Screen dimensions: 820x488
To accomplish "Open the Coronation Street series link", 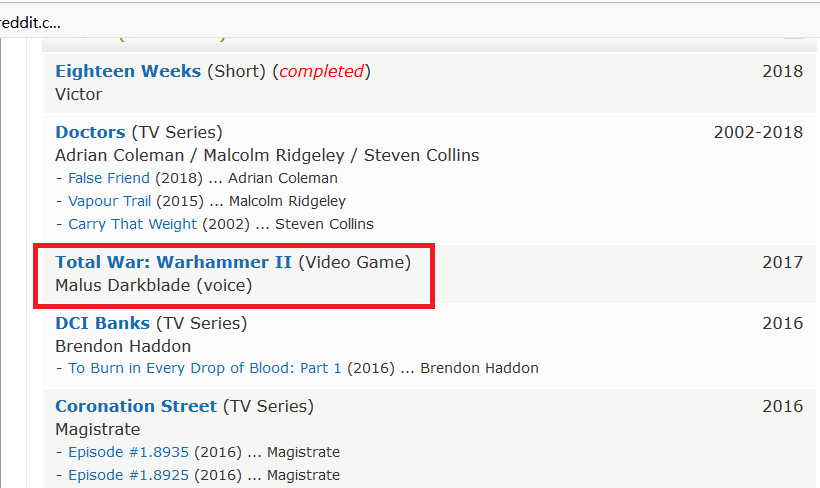I will tap(136, 406).
